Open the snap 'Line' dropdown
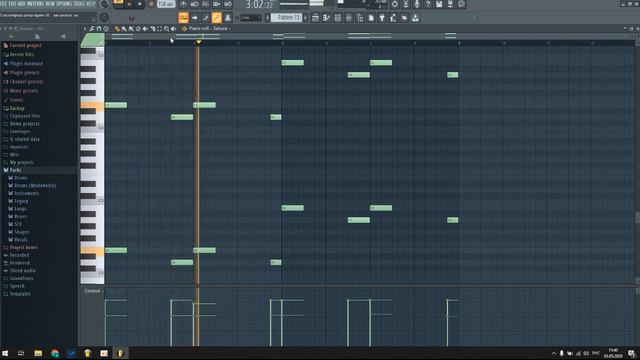Viewport: 640px width, 360px height. click(x=251, y=18)
